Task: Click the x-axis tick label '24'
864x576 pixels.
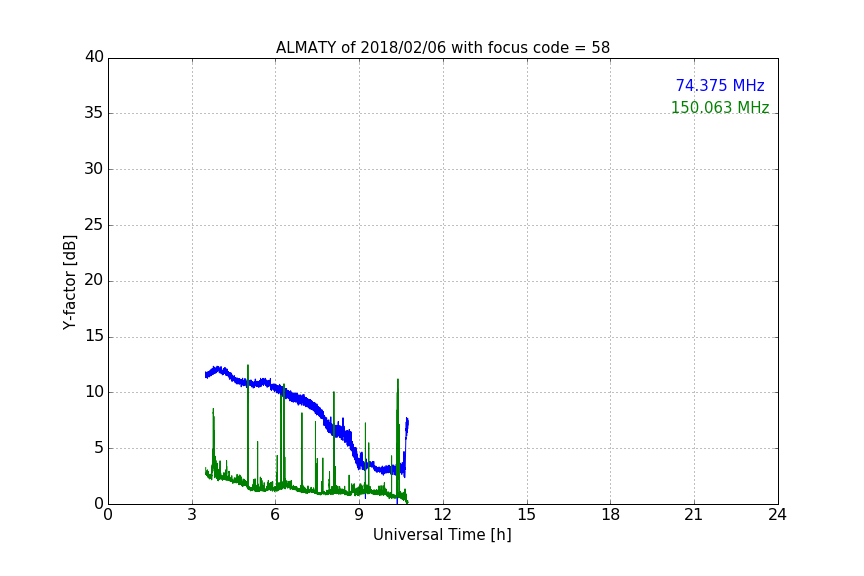Action: (x=777, y=515)
